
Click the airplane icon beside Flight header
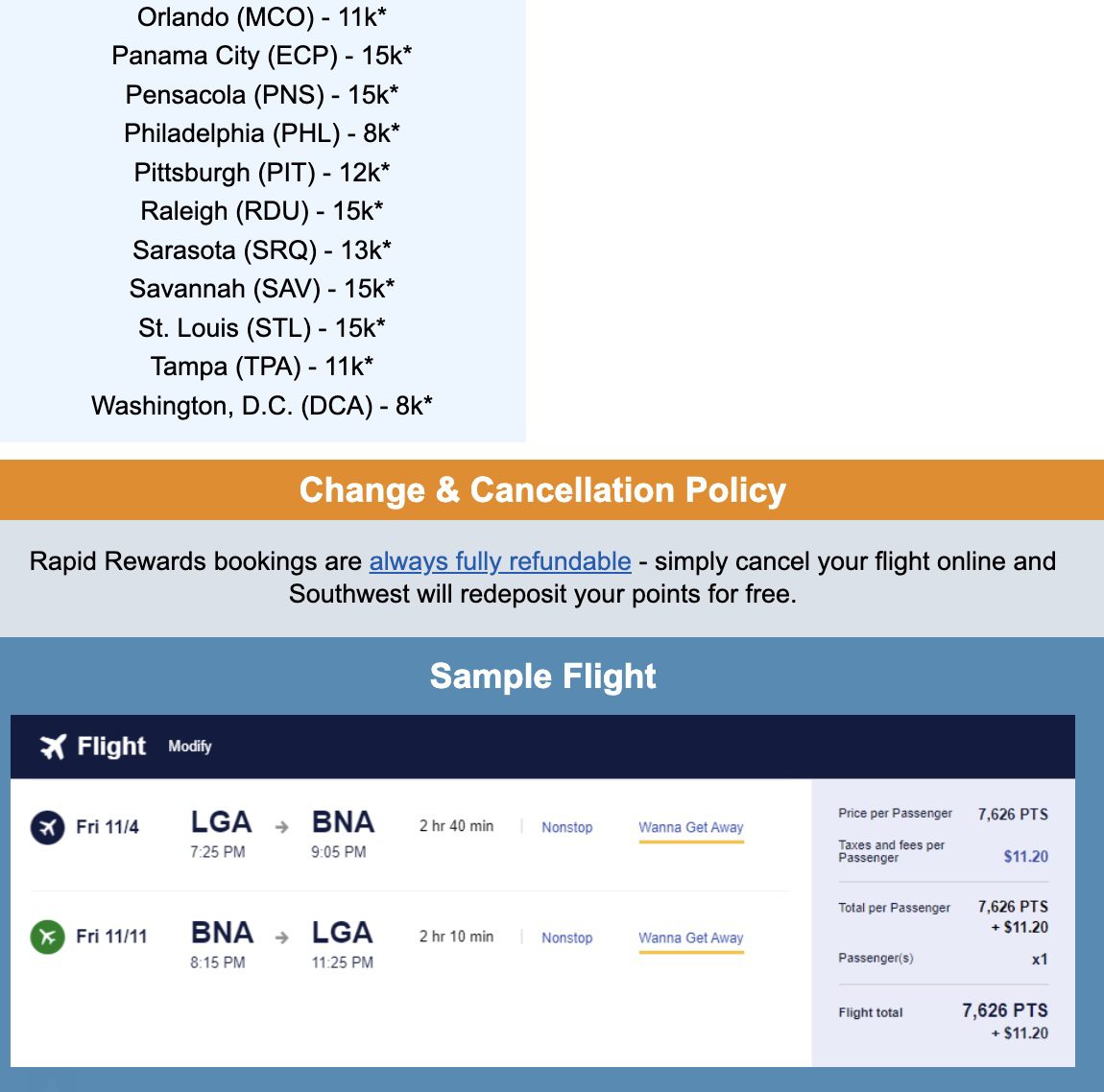(x=51, y=746)
